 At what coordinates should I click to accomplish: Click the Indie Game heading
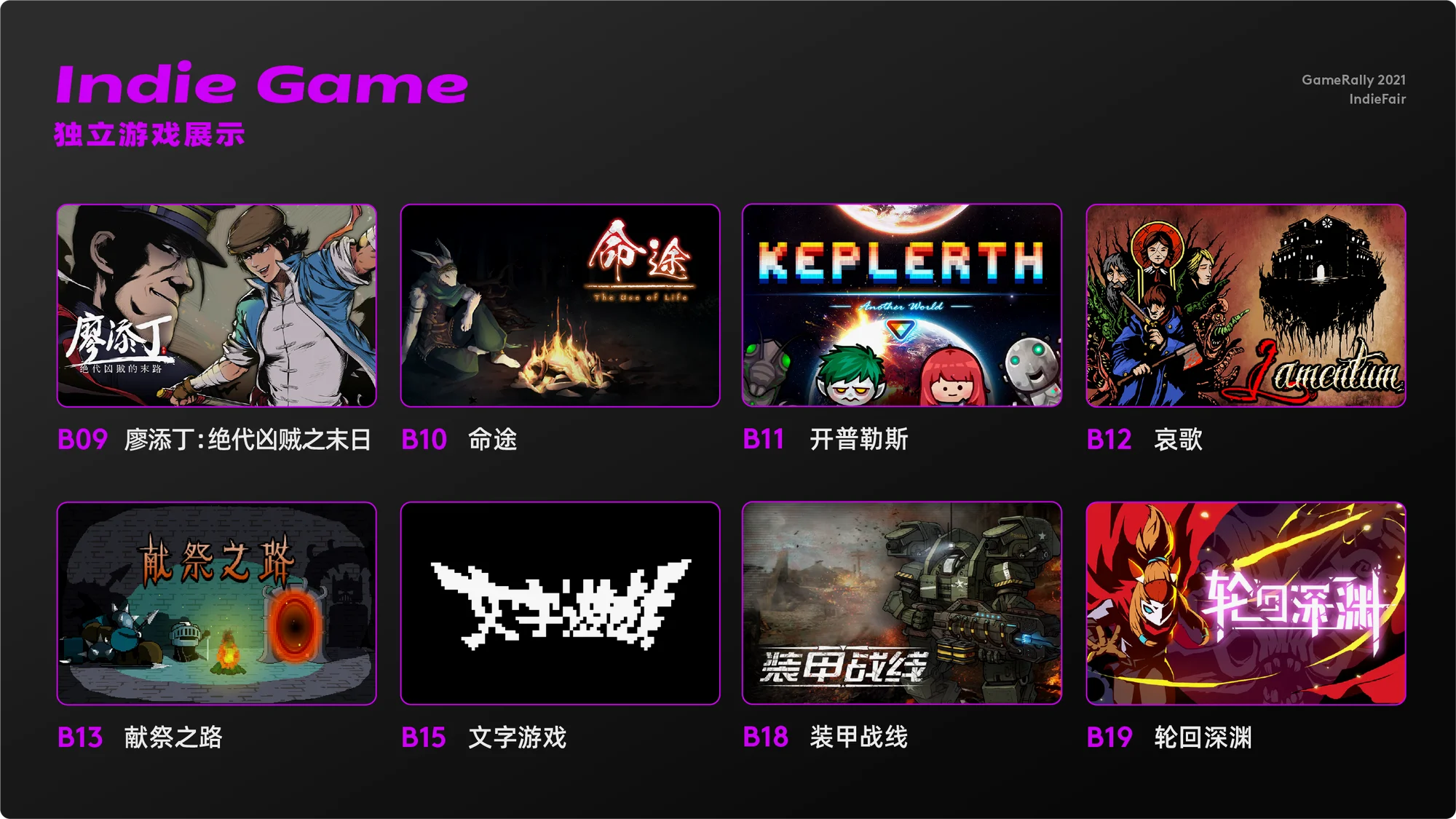[262, 84]
